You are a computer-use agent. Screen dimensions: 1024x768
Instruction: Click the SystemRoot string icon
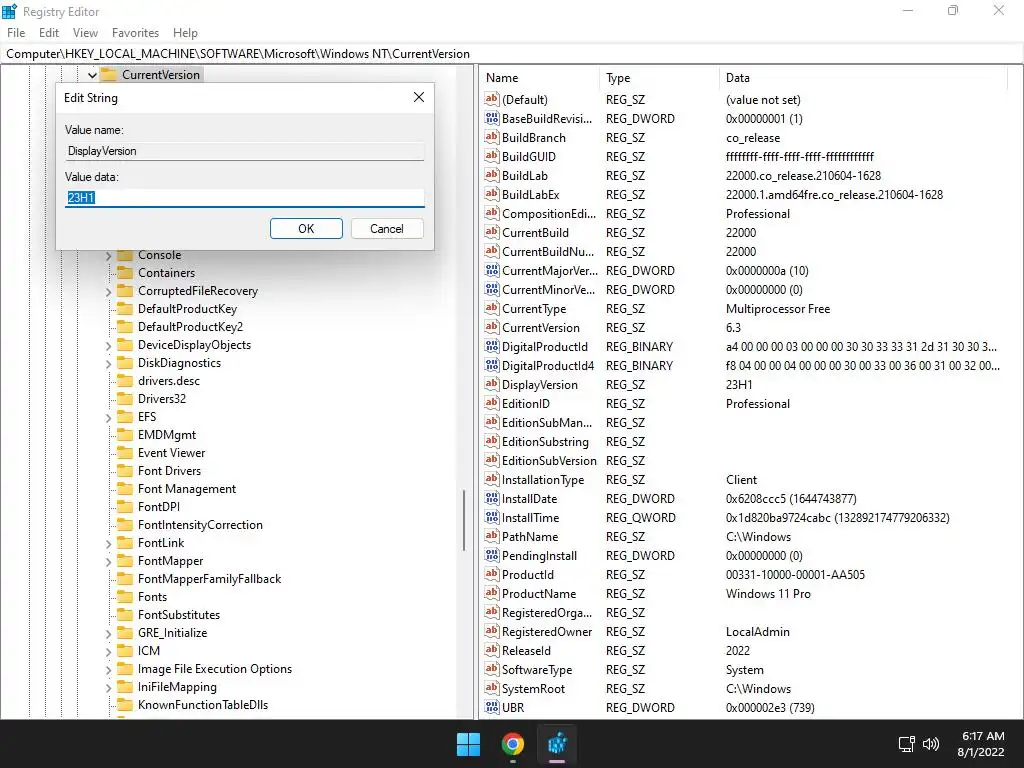click(492, 688)
